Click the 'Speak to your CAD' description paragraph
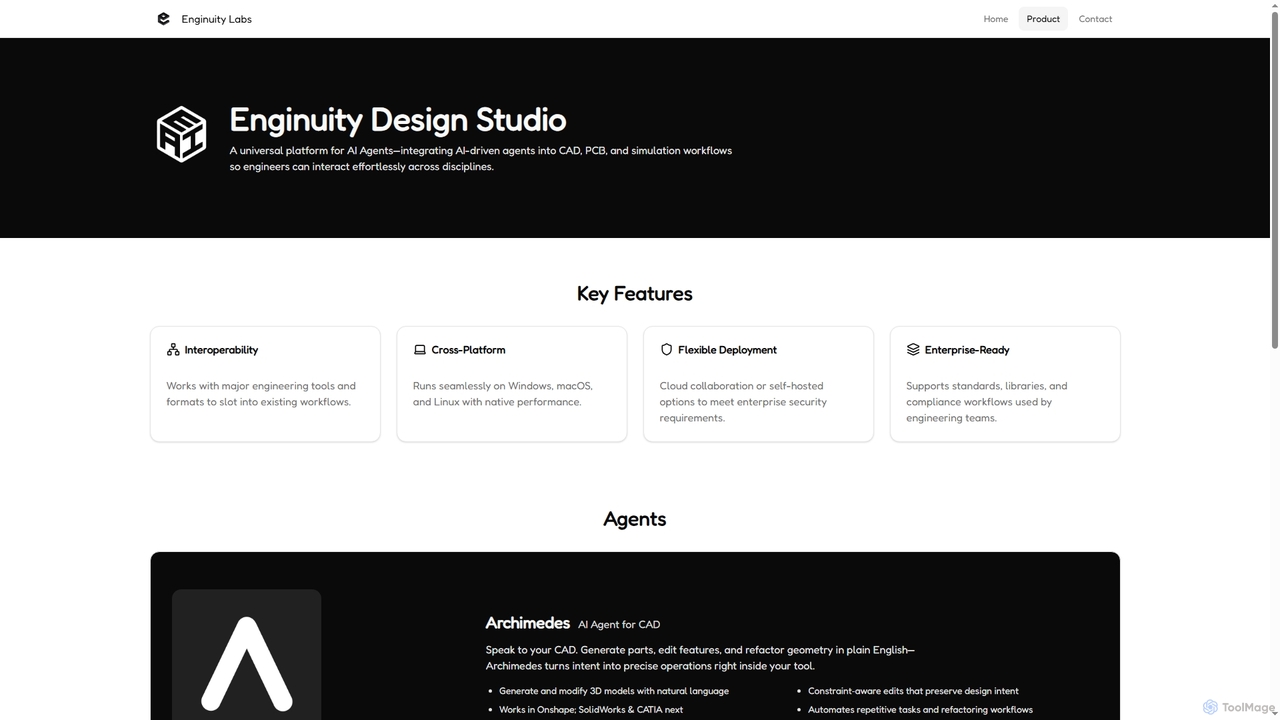 [700, 658]
